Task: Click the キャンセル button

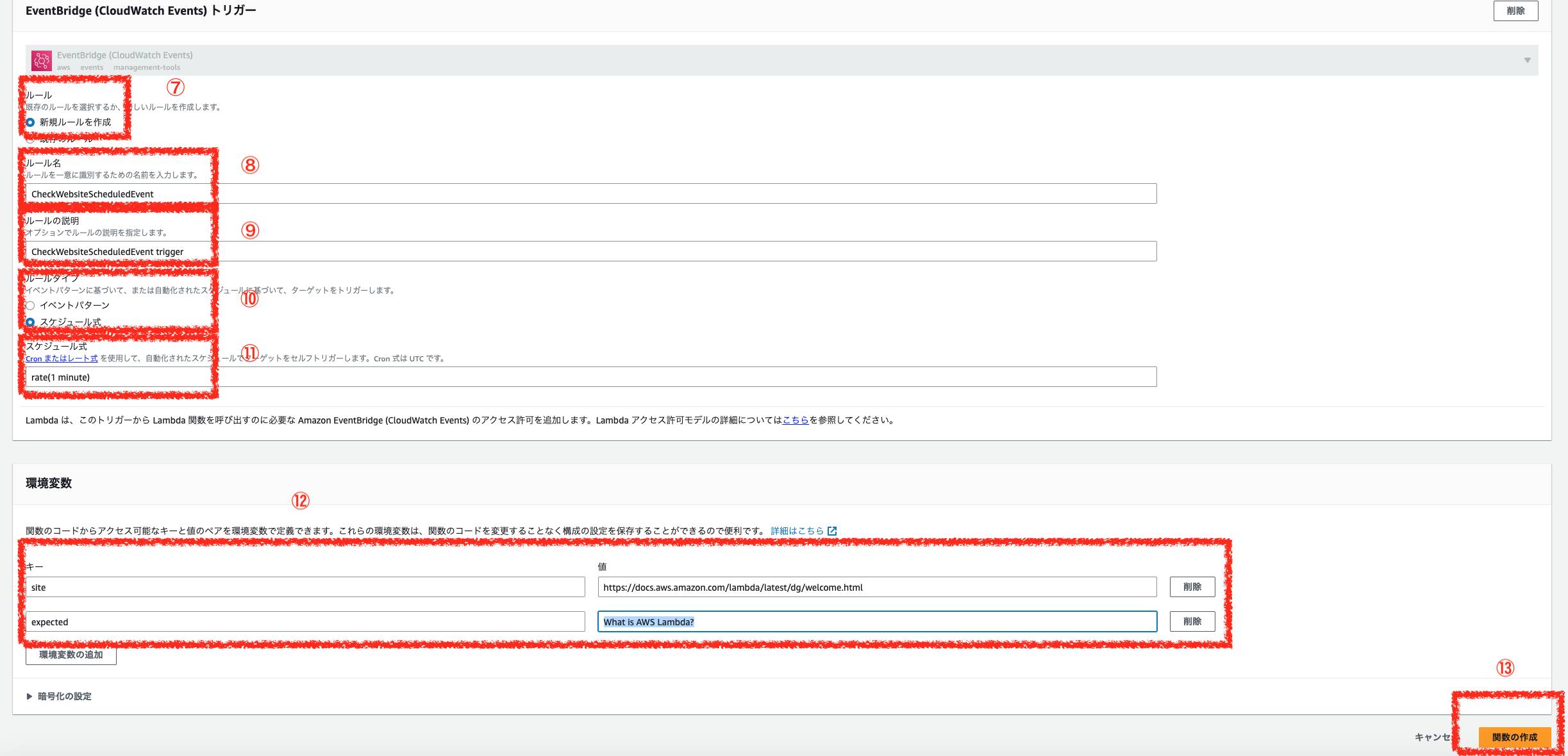Action: tap(1437, 737)
